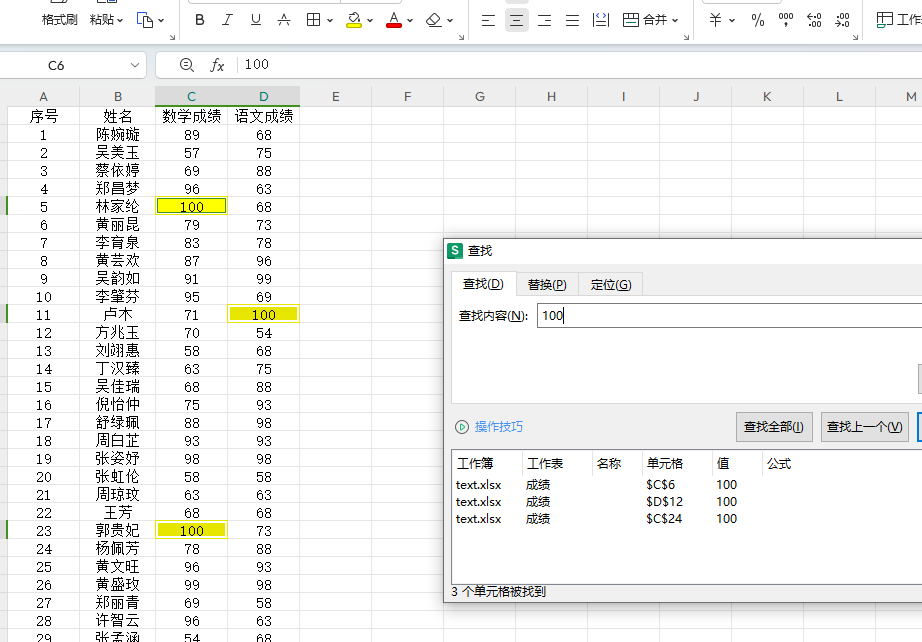The image size is (922, 642).
Task: Open the copy options dropdown arrow
Action: click(161, 21)
